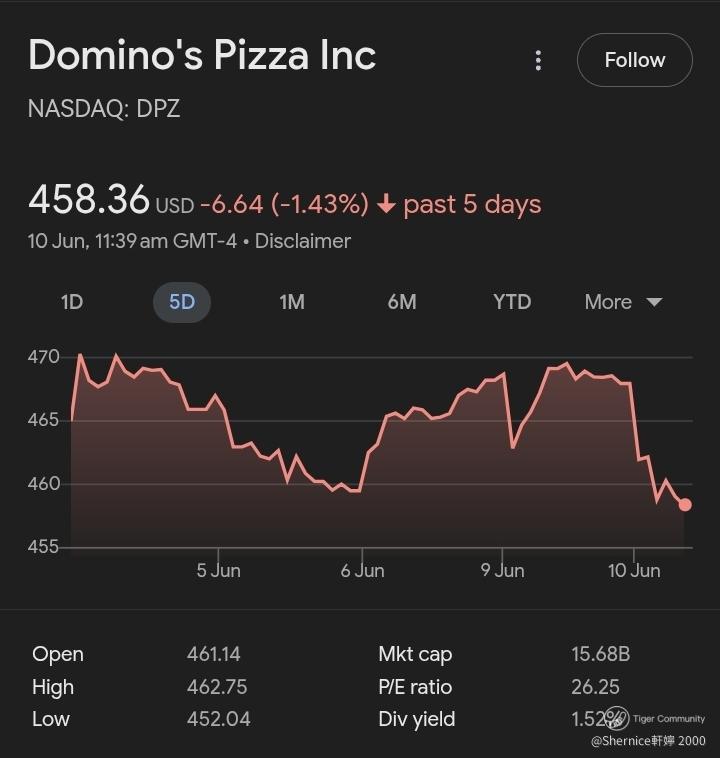Open the Disclaimer link
The width and height of the screenshot is (720, 758).
coord(303,241)
